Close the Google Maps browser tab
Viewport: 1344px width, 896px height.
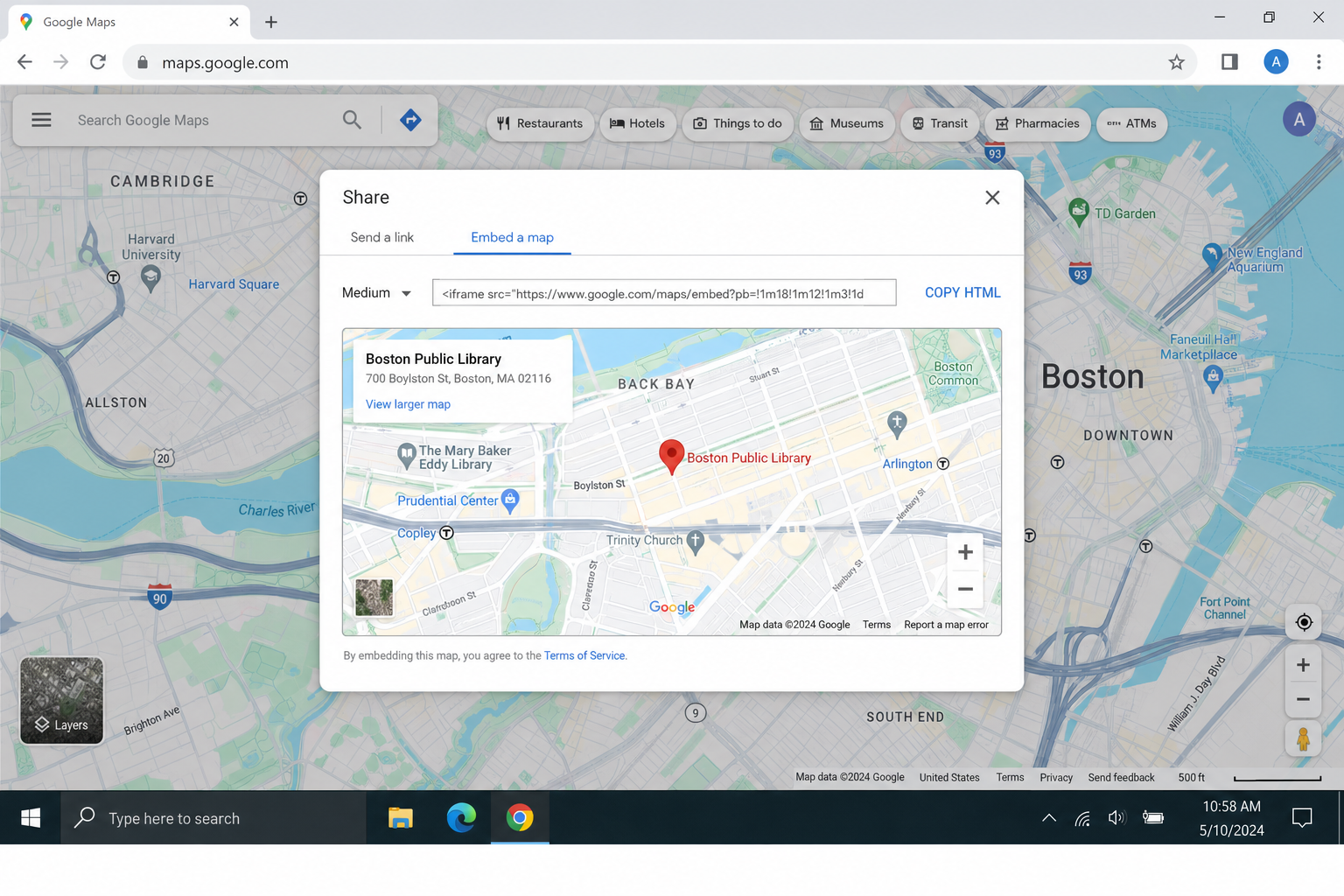click(x=234, y=22)
